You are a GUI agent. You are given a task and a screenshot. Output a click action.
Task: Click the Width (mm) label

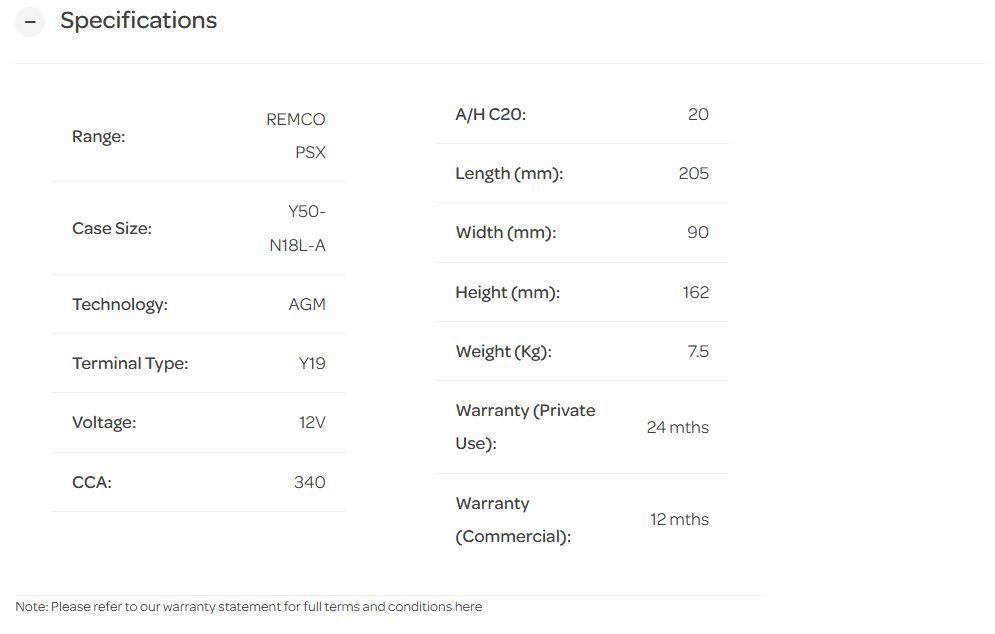coord(505,232)
